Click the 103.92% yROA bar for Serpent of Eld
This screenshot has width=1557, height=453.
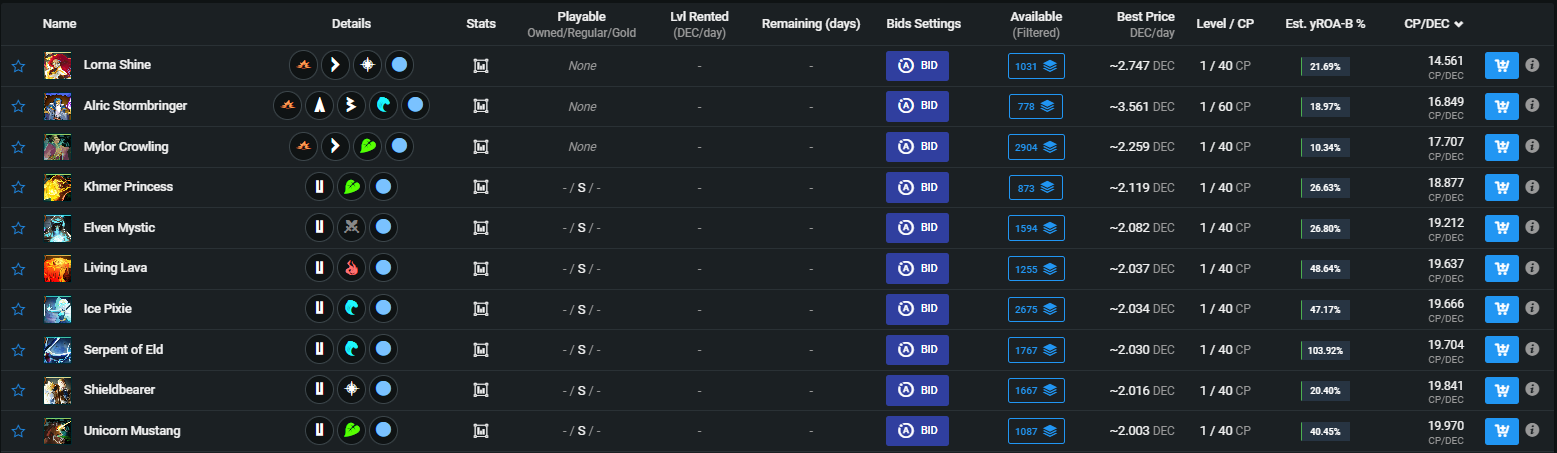coord(1326,350)
